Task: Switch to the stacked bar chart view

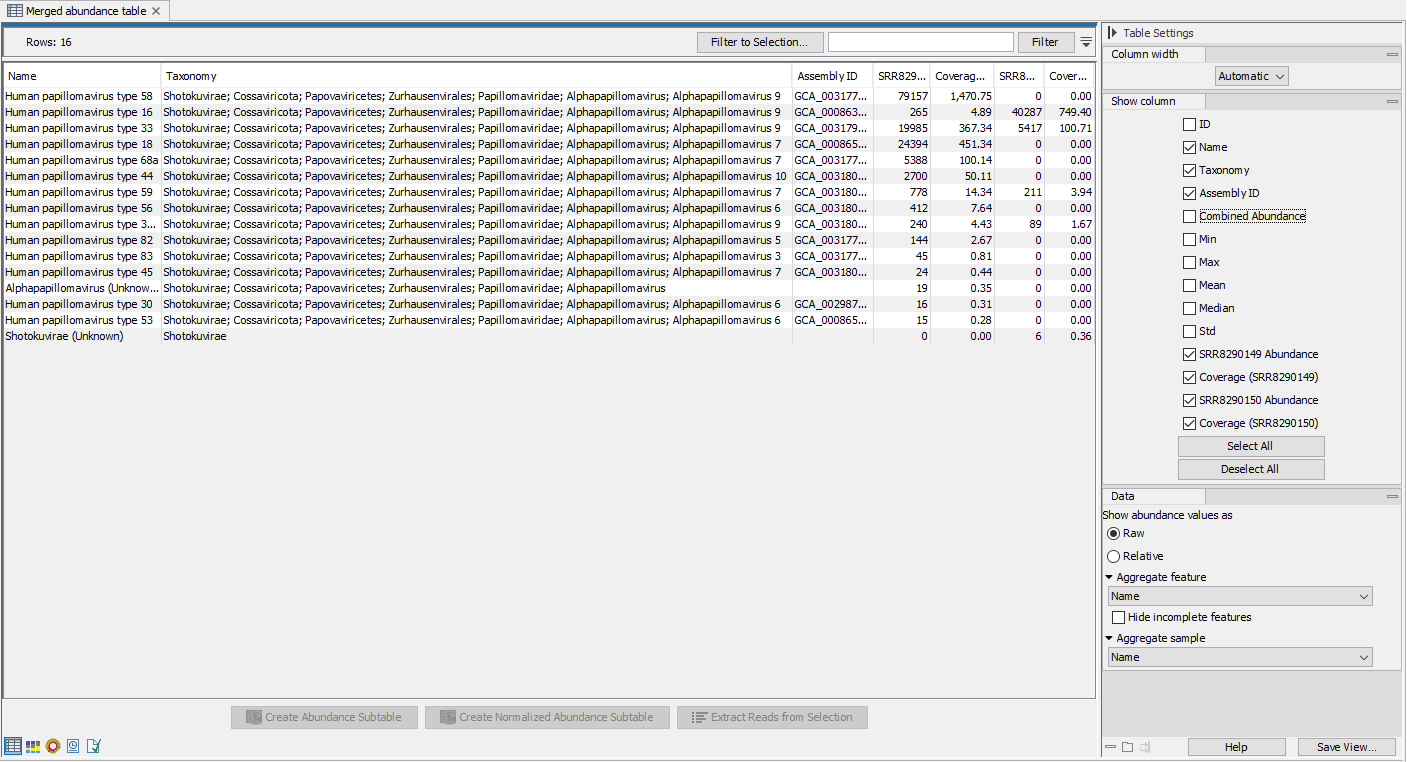Action: pyautogui.click(x=33, y=746)
